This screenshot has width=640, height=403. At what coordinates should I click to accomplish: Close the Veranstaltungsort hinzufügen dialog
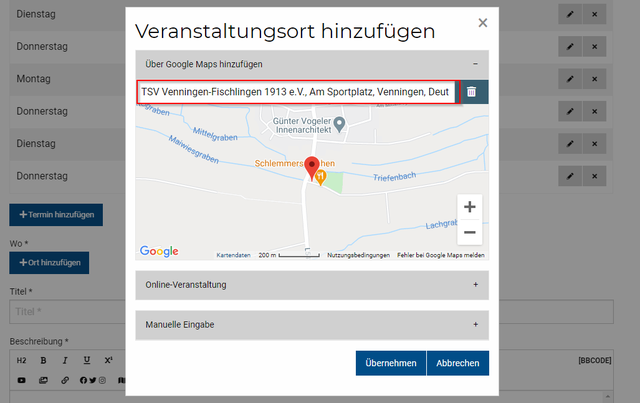click(483, 23)
